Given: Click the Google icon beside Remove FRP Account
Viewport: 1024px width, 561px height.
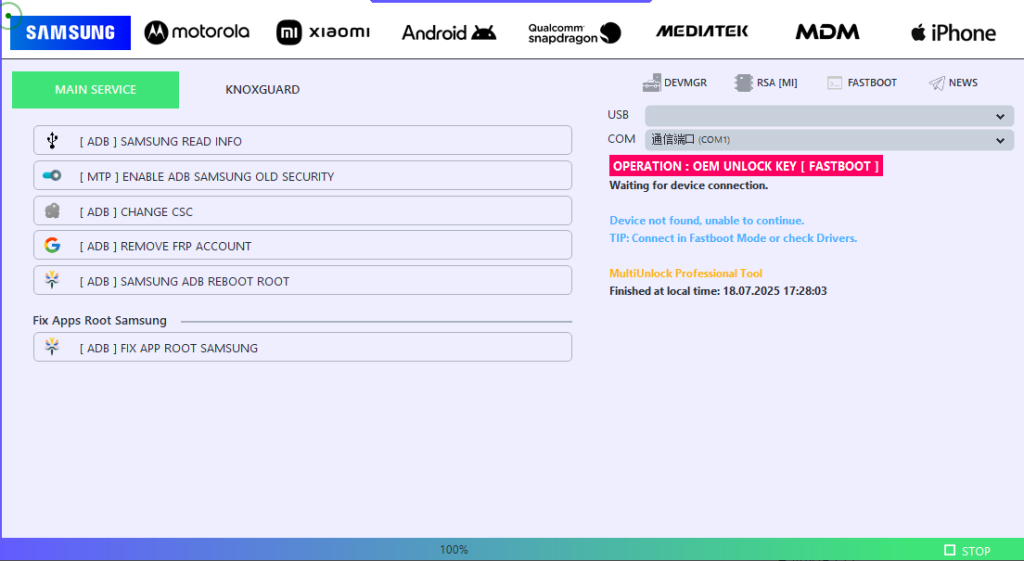Looking at the screenshot, I should point(52,246).
